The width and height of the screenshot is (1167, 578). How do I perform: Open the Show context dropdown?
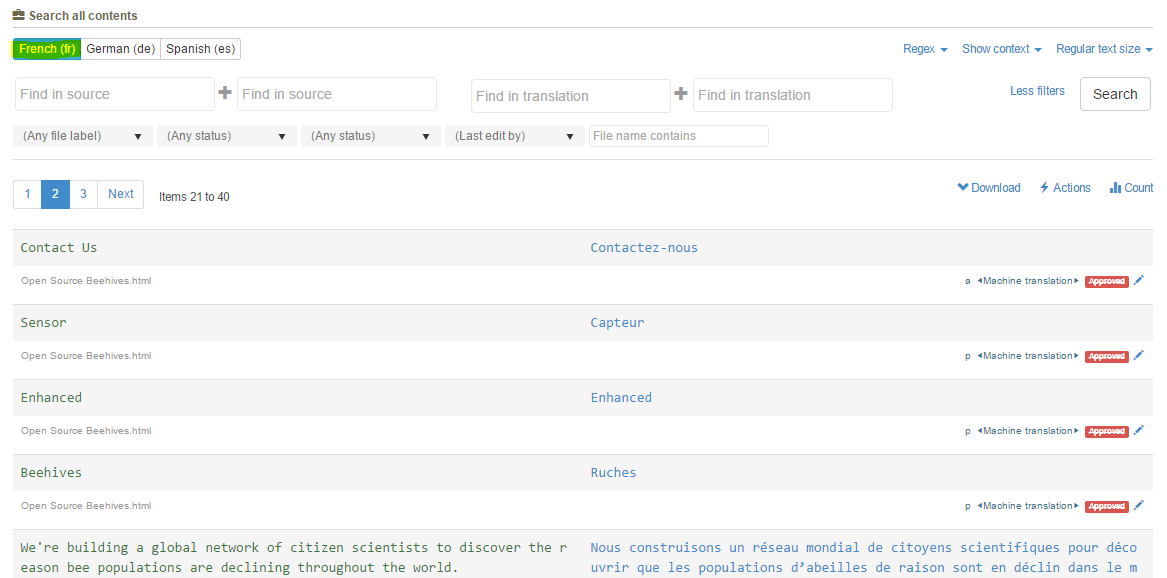coord(1001,49)
